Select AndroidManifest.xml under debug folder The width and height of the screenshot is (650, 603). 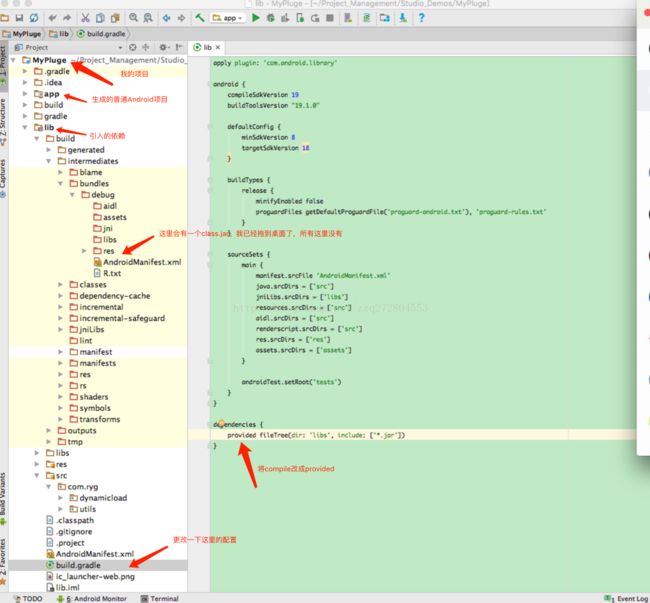(138, 262)
